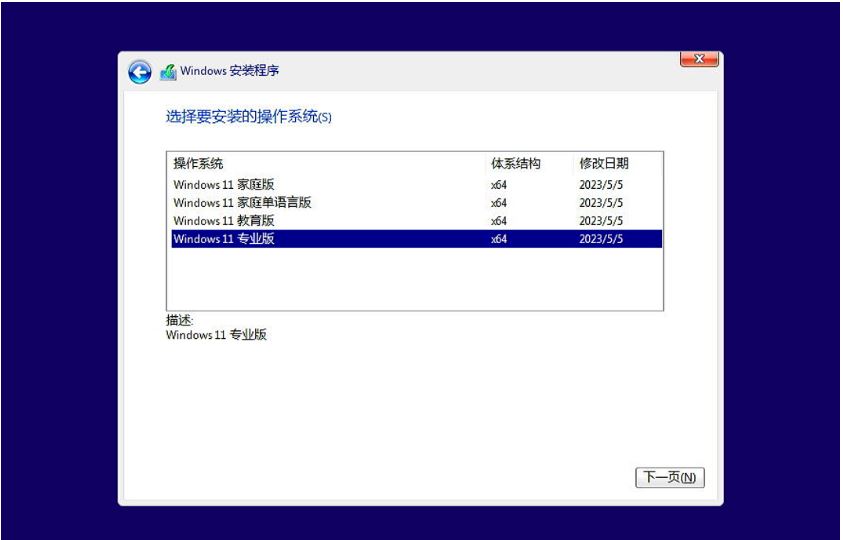Viewport: 843px width, 540px height.
Task: Click the x64 cell in 家庭版 row
Action: (499, 185)
